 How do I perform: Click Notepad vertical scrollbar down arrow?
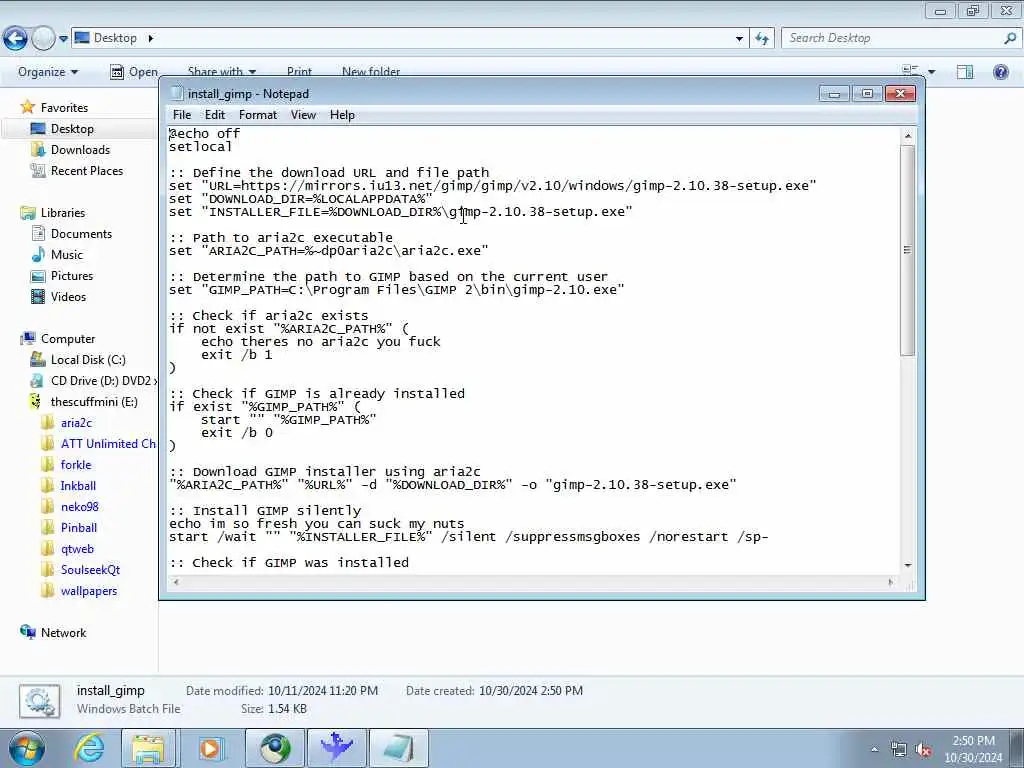coord(908,566)
